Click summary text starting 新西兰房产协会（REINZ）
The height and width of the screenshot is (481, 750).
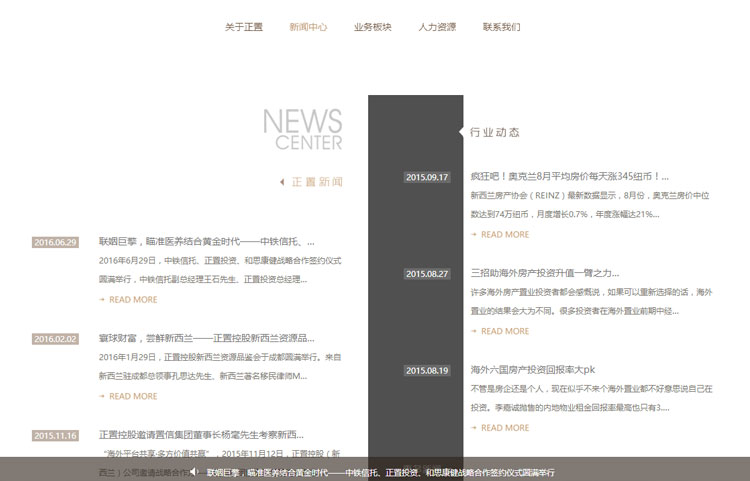590,205
